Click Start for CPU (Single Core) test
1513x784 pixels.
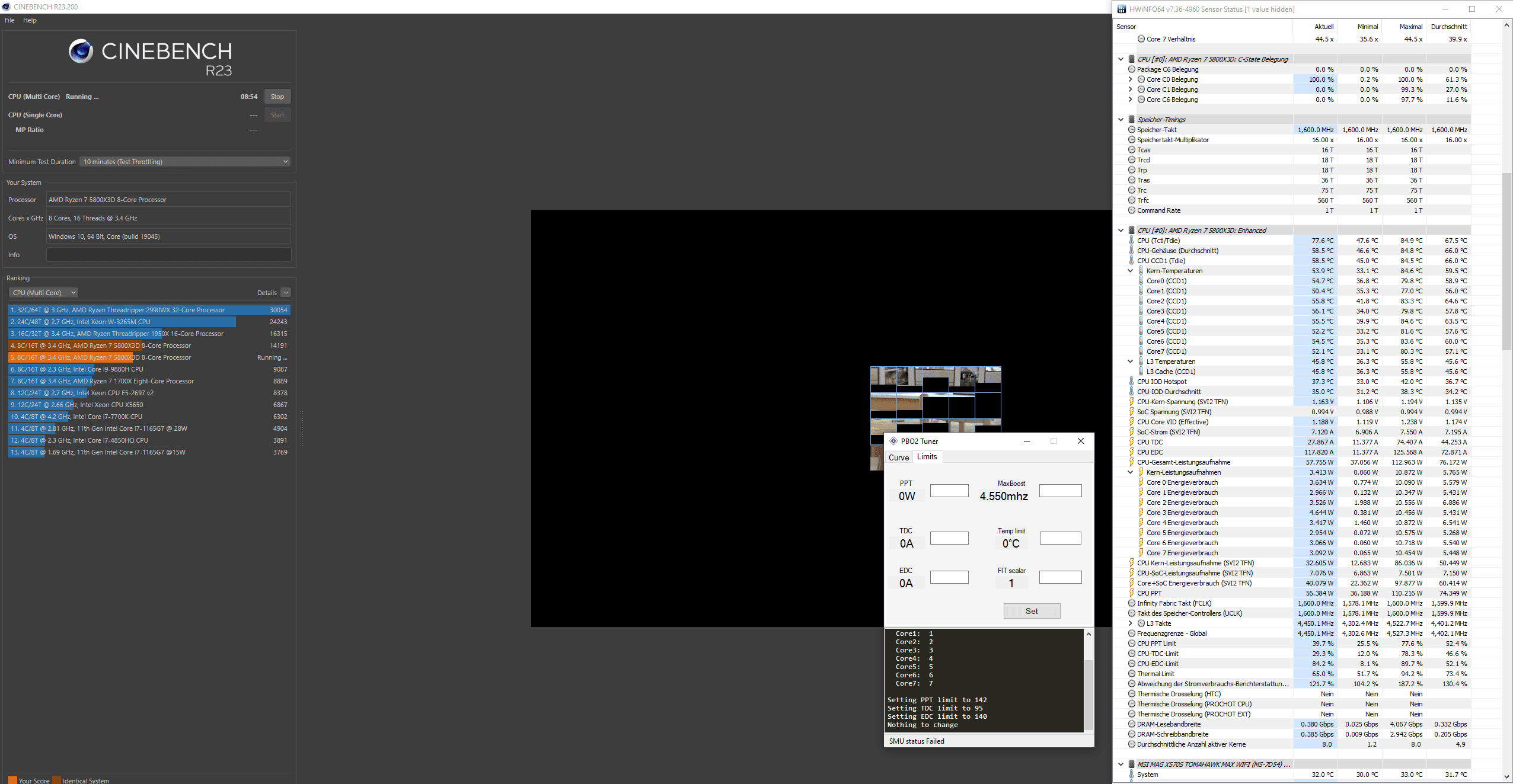(277, 115)
